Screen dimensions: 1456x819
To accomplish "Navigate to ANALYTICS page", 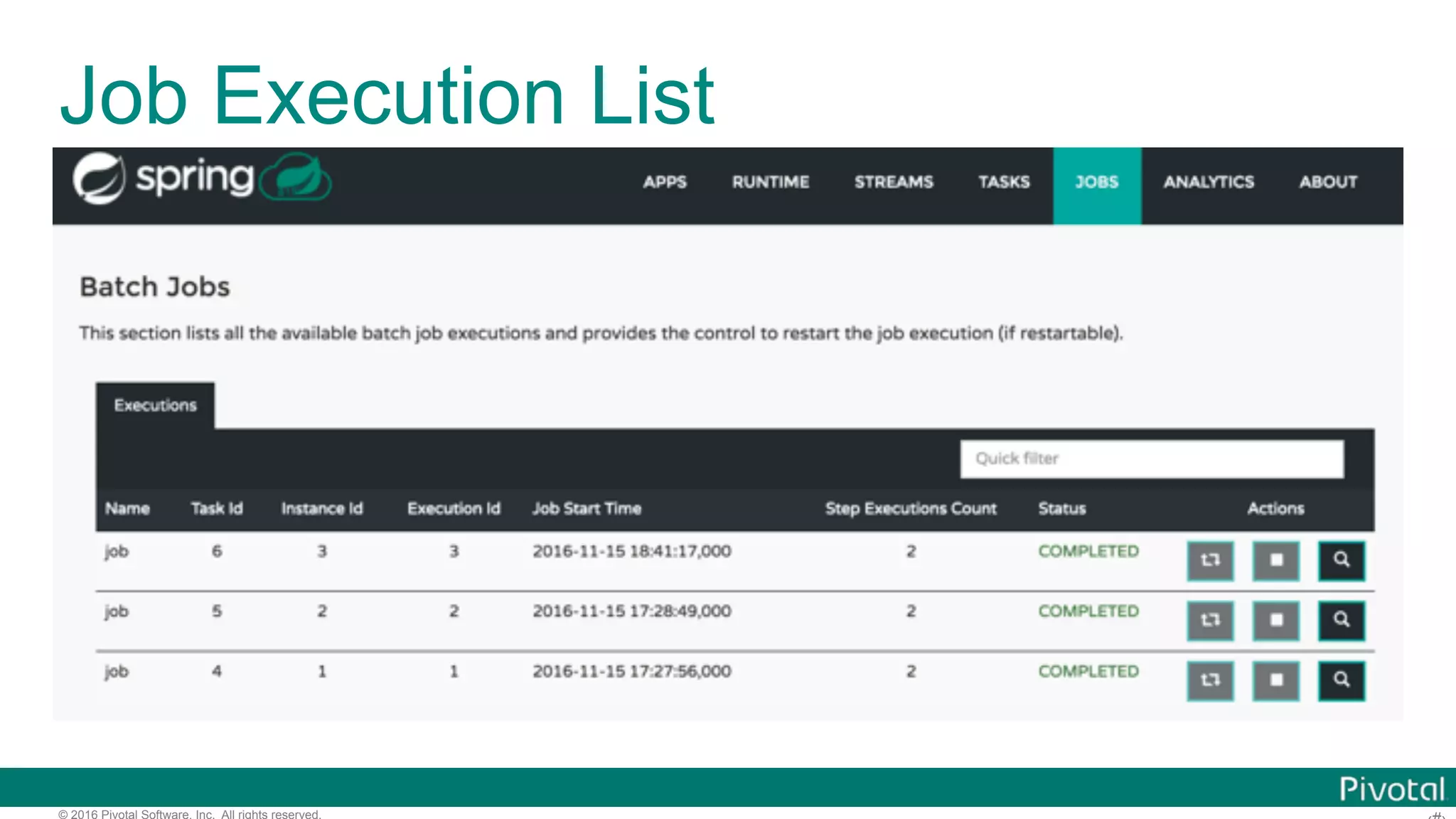I will pos(1209,183).
